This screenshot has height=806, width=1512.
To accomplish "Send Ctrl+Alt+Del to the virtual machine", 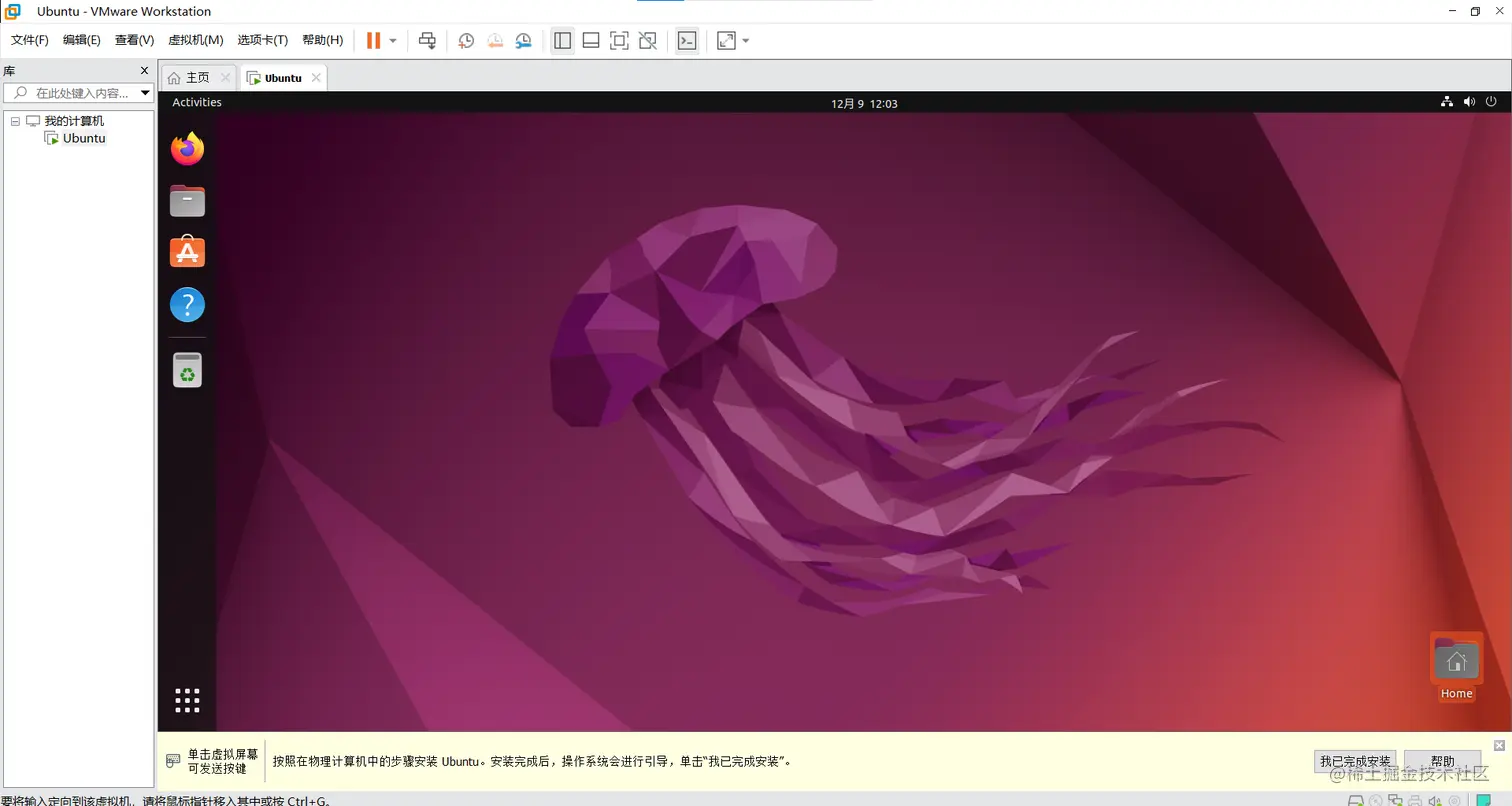I will (x=427, y=41).
